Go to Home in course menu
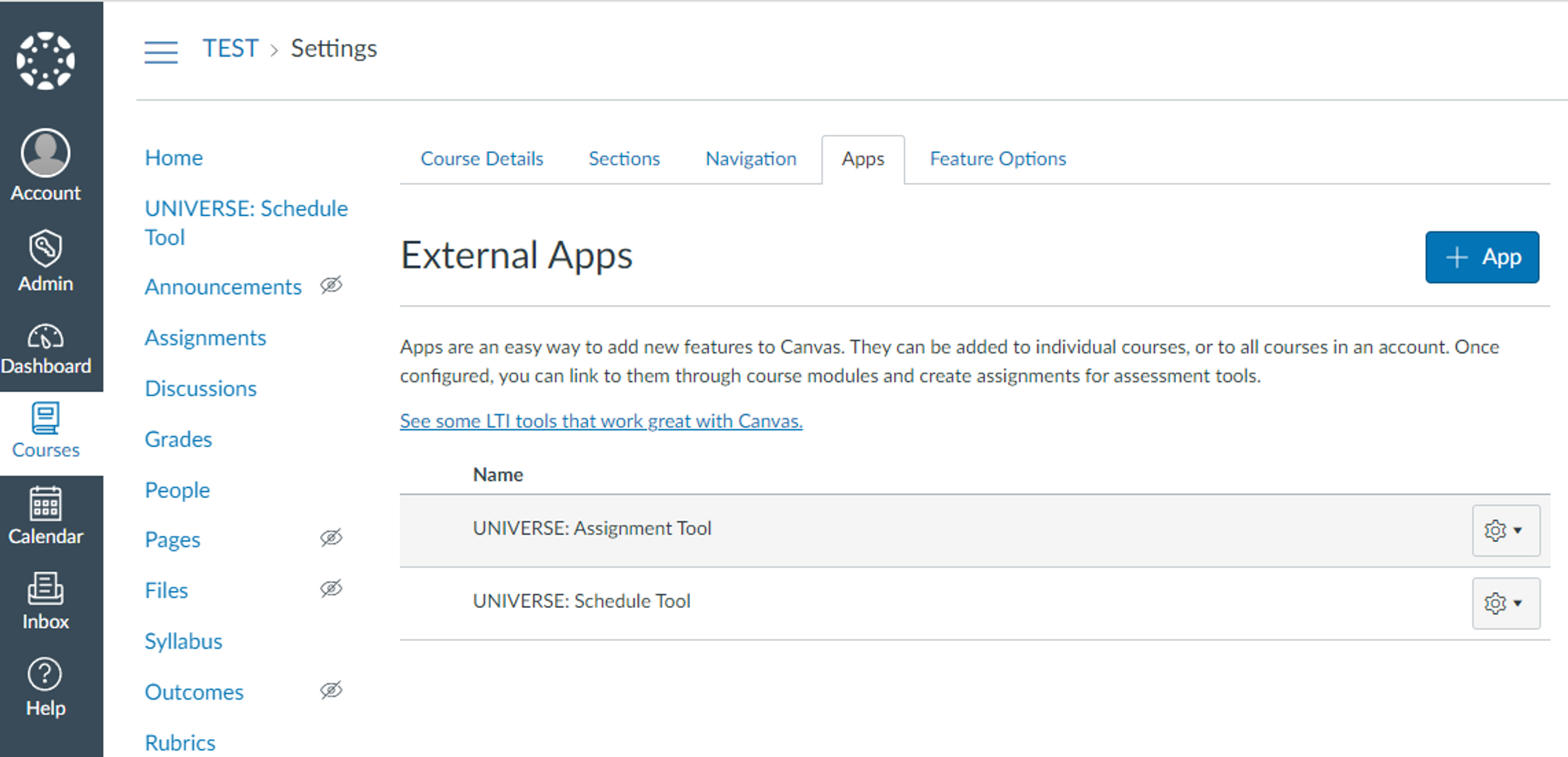This screenshot has height=757, width=1568. click(174, 158)
